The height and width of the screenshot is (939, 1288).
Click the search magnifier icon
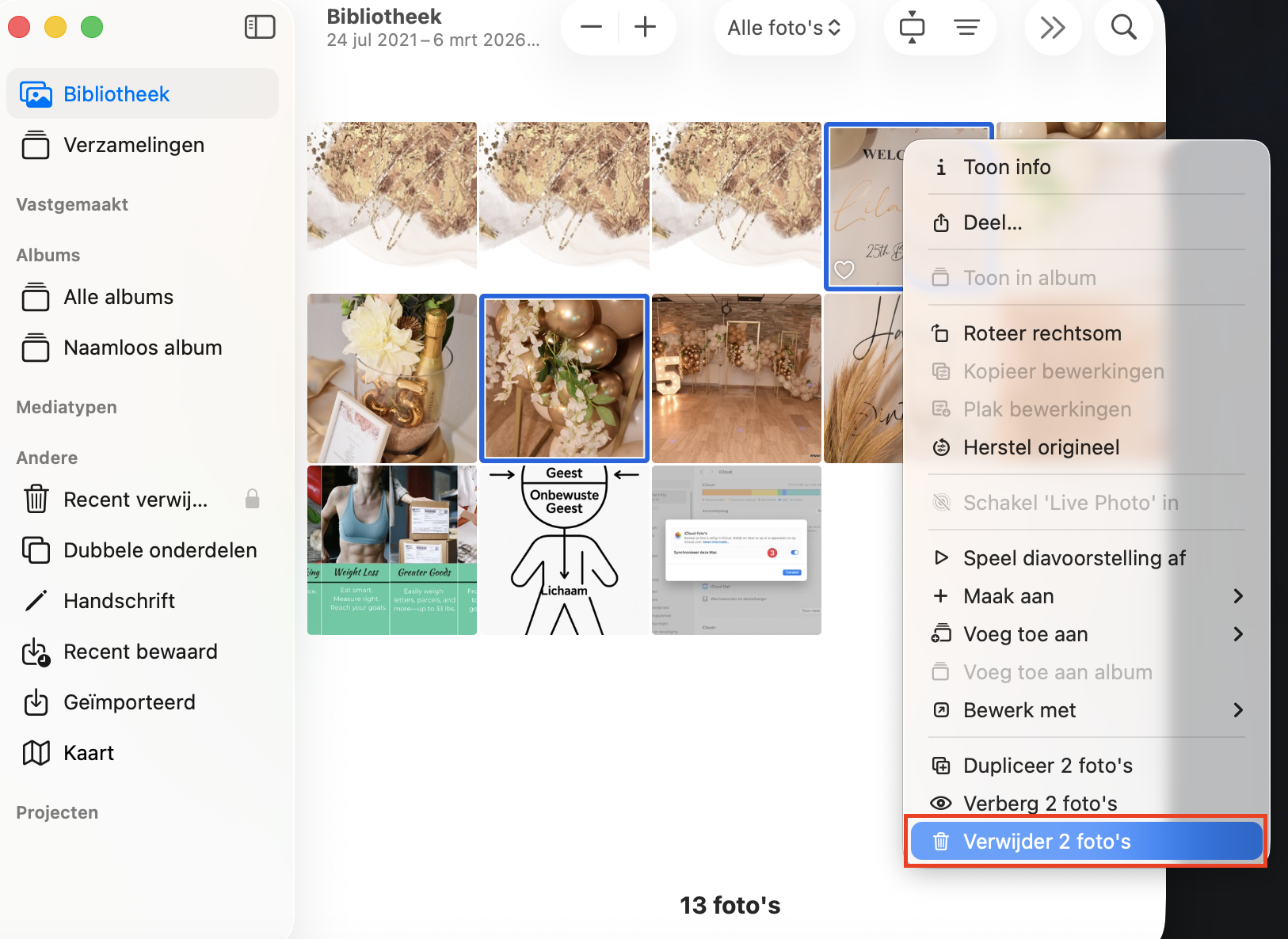pyautogui.click(x=1123, y=27)
